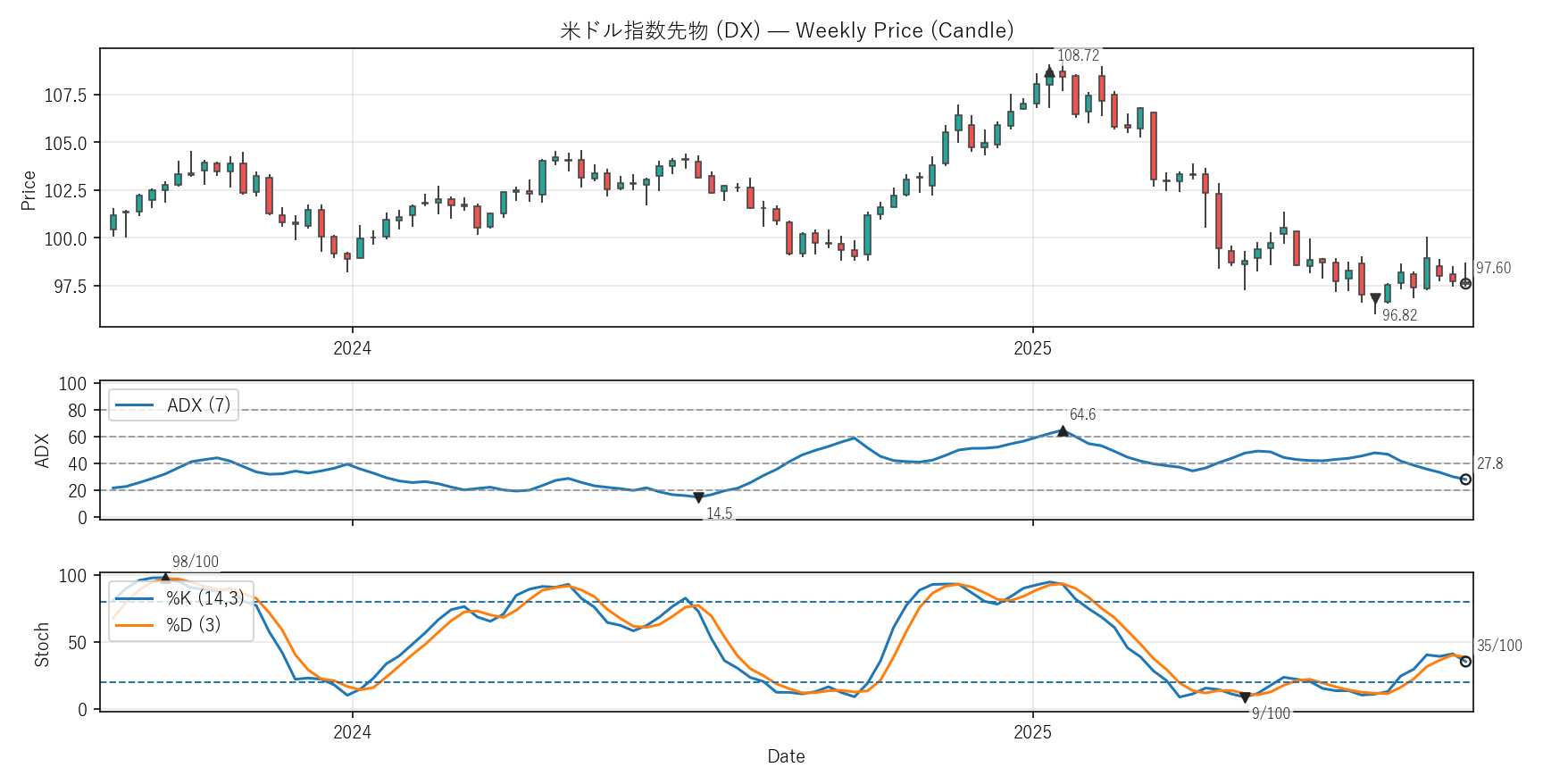Image resolution: width=1543 pixels, height=784 pixels.
Task: Click the 9/100 stochastic low annotation
Action: pos(1271,713)
